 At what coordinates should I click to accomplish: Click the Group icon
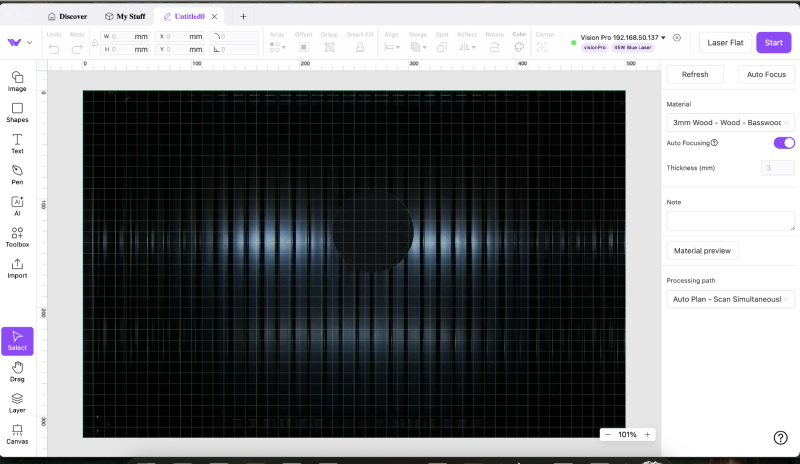[330, 47]
